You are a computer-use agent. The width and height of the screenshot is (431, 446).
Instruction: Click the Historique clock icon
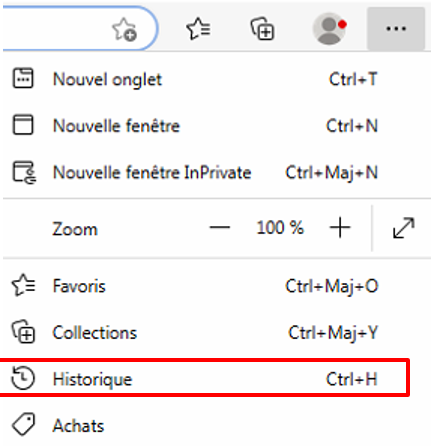click(x=23, y=378)
